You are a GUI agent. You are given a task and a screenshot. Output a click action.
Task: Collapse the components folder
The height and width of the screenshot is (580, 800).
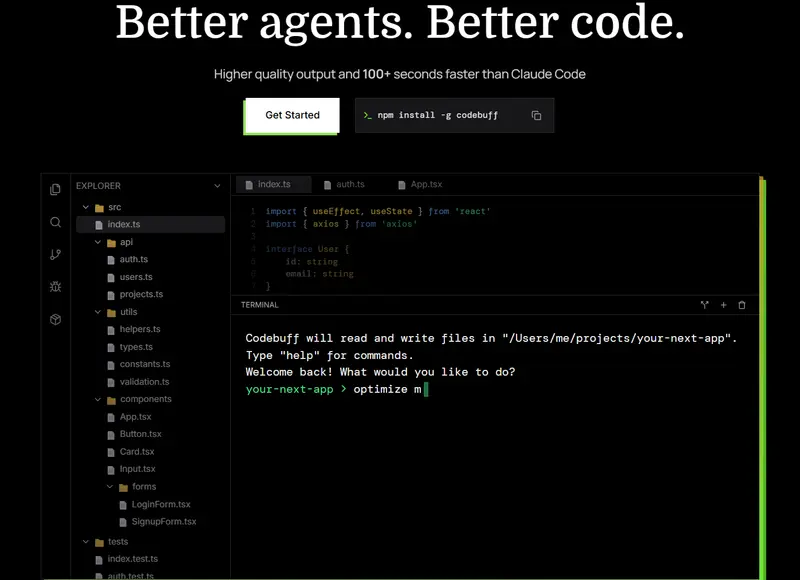(98, 399)
